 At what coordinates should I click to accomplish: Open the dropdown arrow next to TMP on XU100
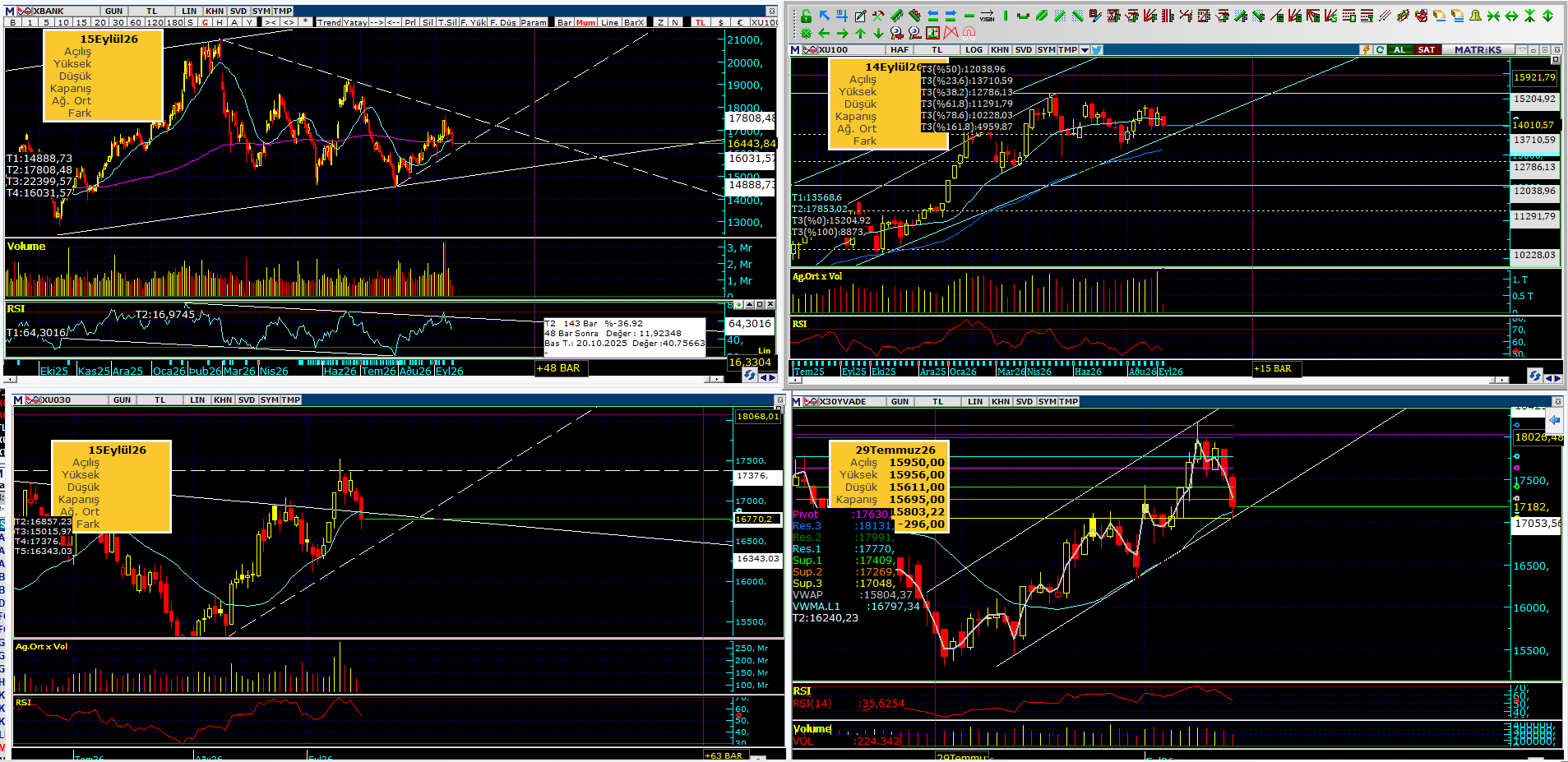tap(1085, 50)
